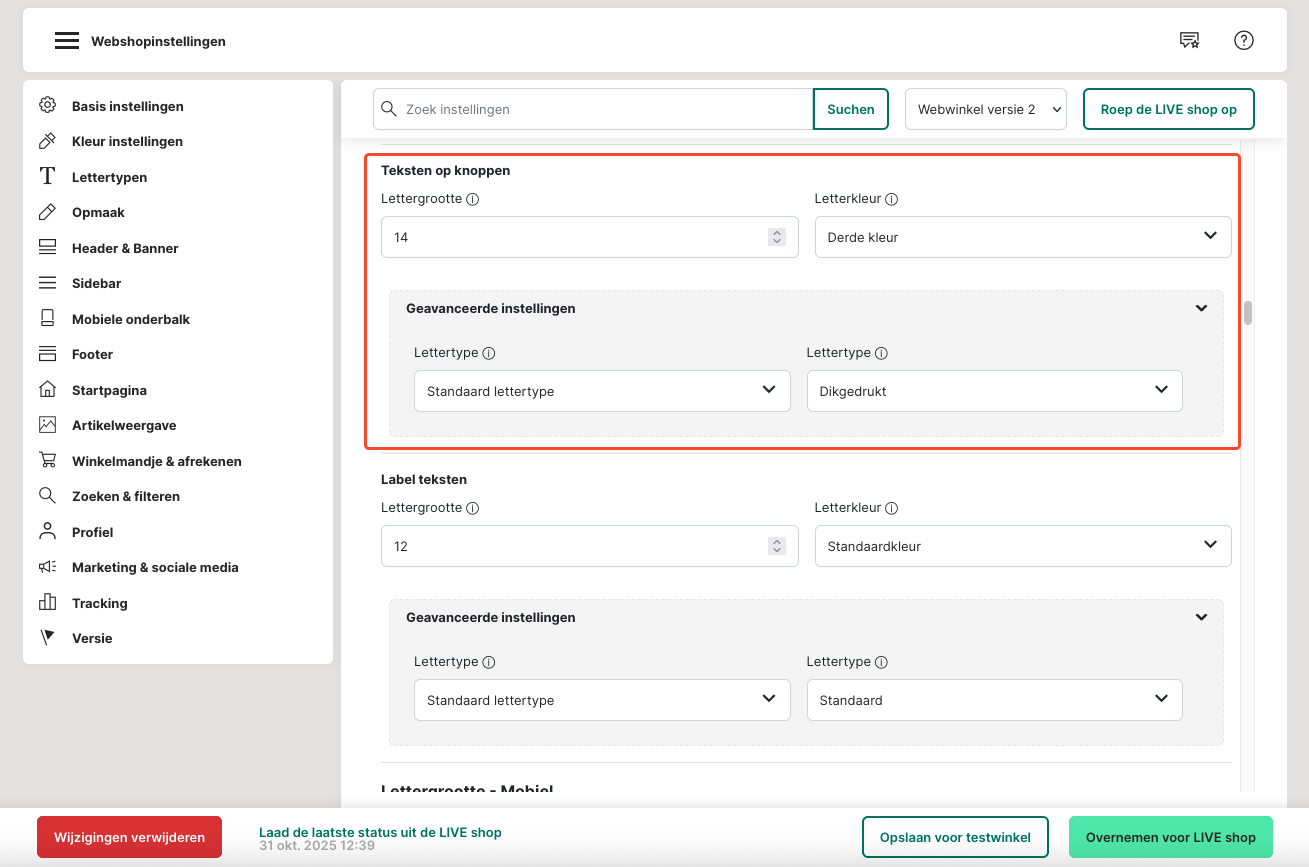Click the Wijzigingen verwijderen button
Viewport: 1309px width, 867px height.
pyautogui.click(x=129, y=837)
